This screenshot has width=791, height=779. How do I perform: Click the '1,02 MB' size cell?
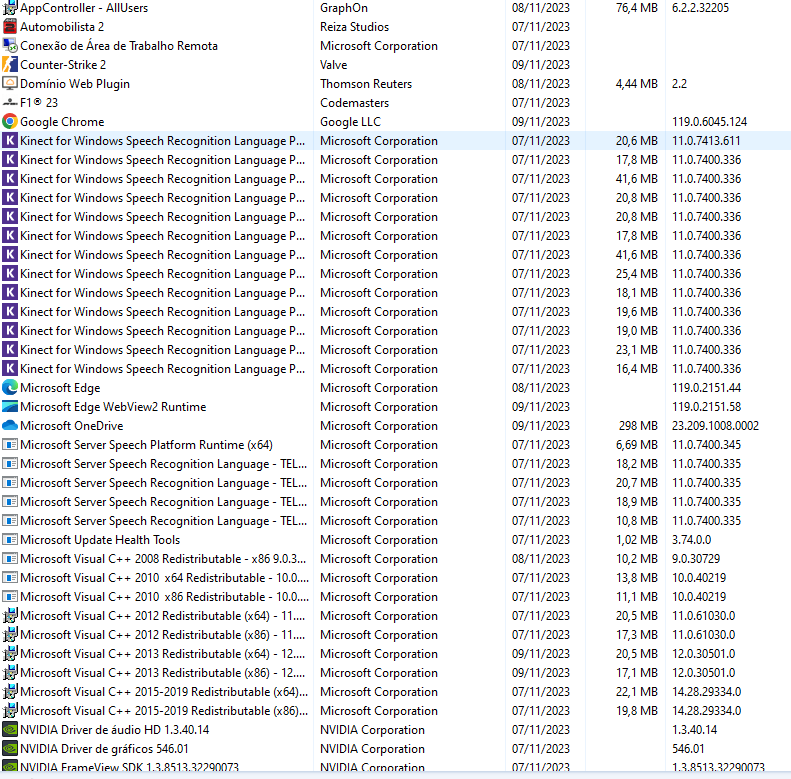pos(637,539)
